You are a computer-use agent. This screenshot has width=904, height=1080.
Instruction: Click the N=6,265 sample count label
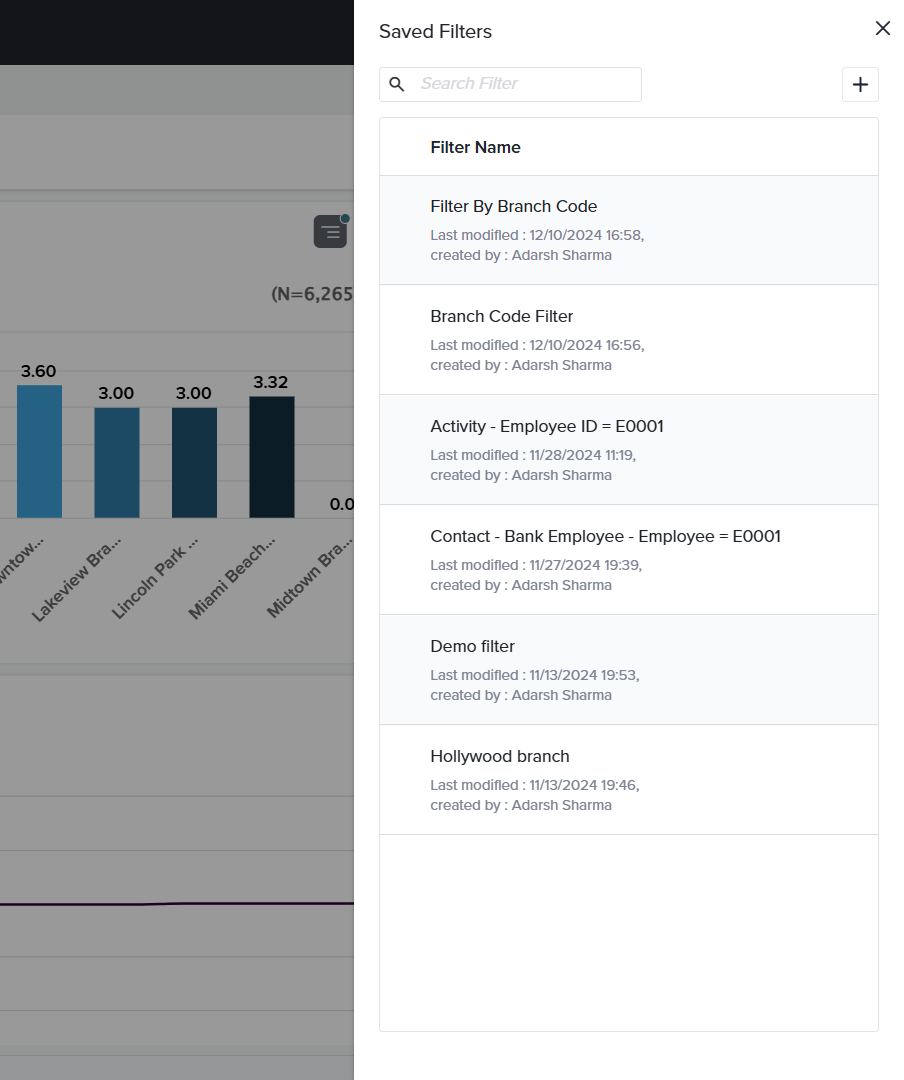tap(312, 294)
